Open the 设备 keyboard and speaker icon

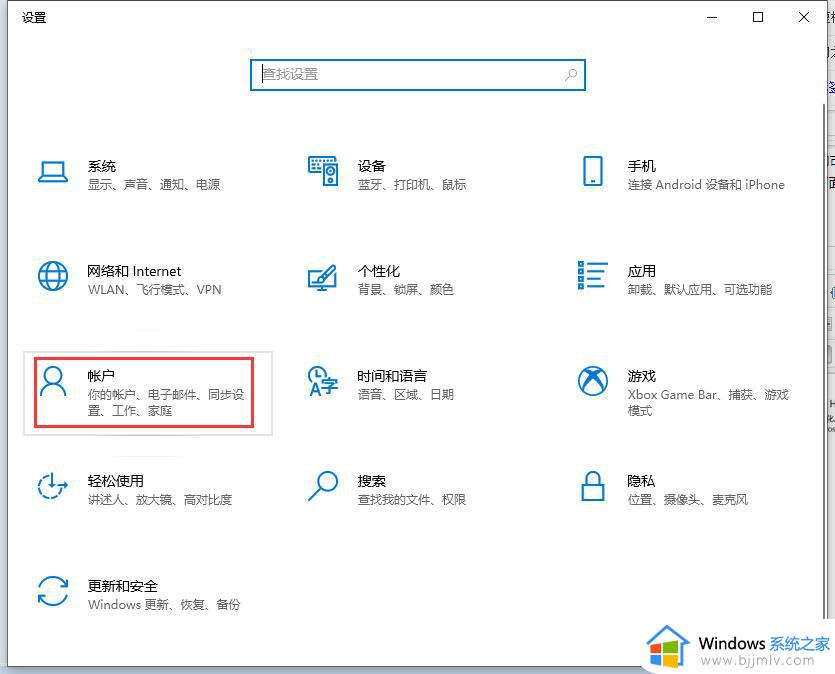[x=323, y=171]
